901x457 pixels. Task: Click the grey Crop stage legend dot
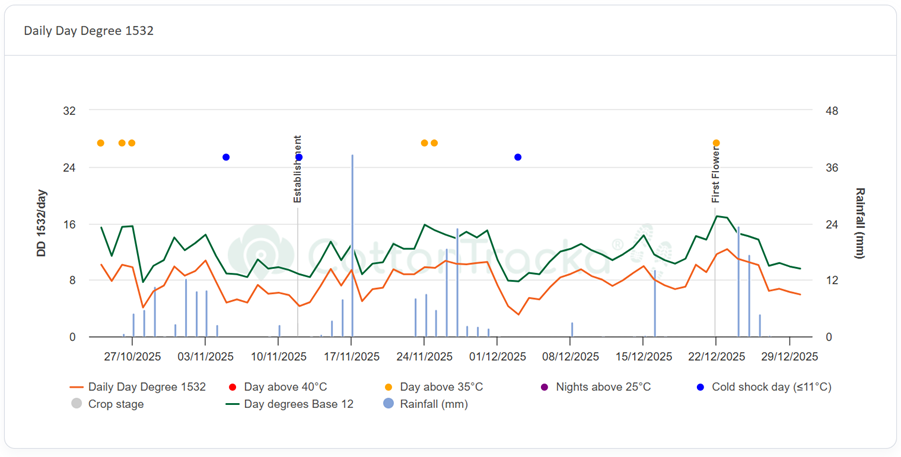tap(76, 404)
